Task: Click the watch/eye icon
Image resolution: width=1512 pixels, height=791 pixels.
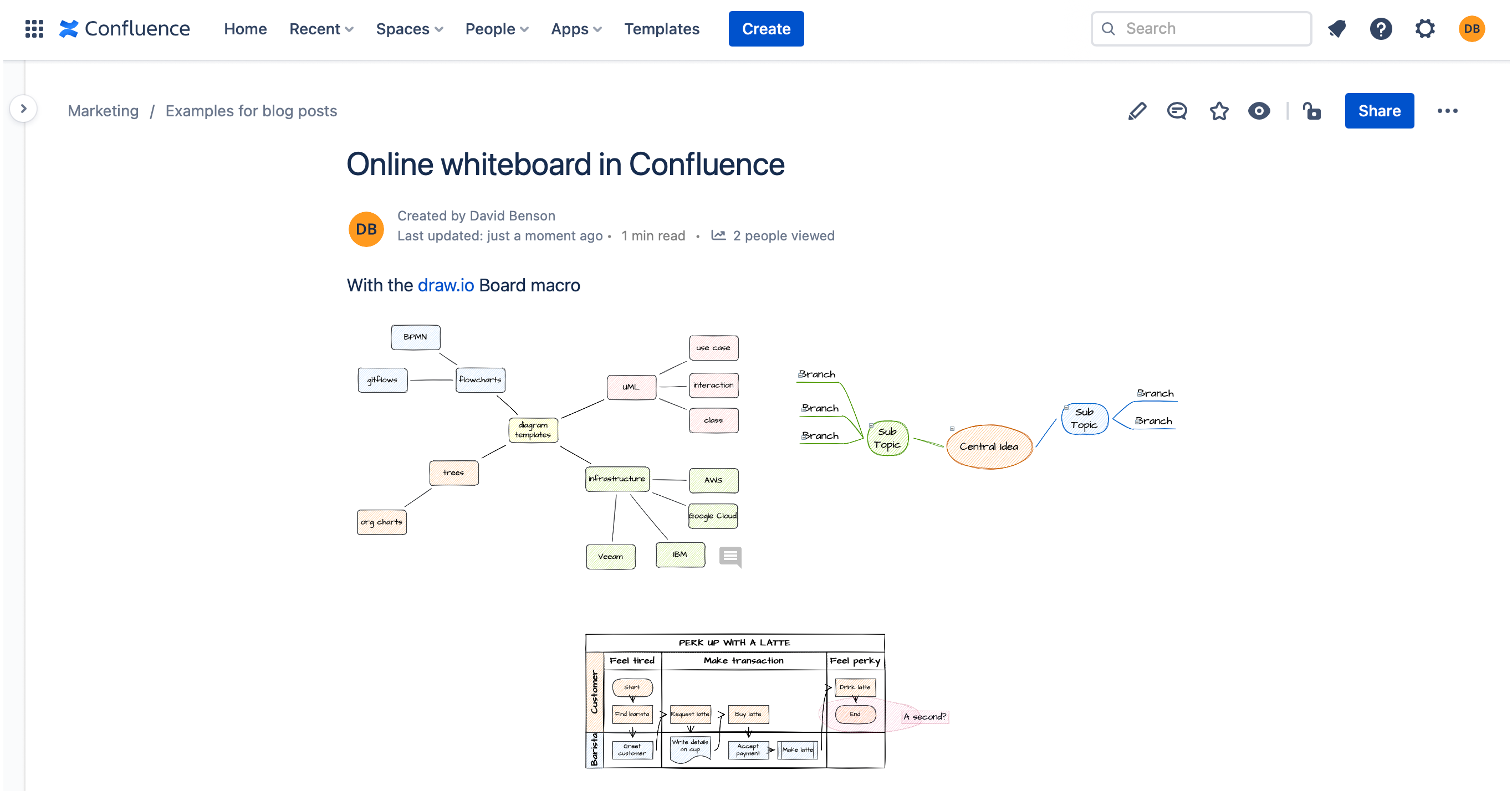Action: pos(1259,111)
